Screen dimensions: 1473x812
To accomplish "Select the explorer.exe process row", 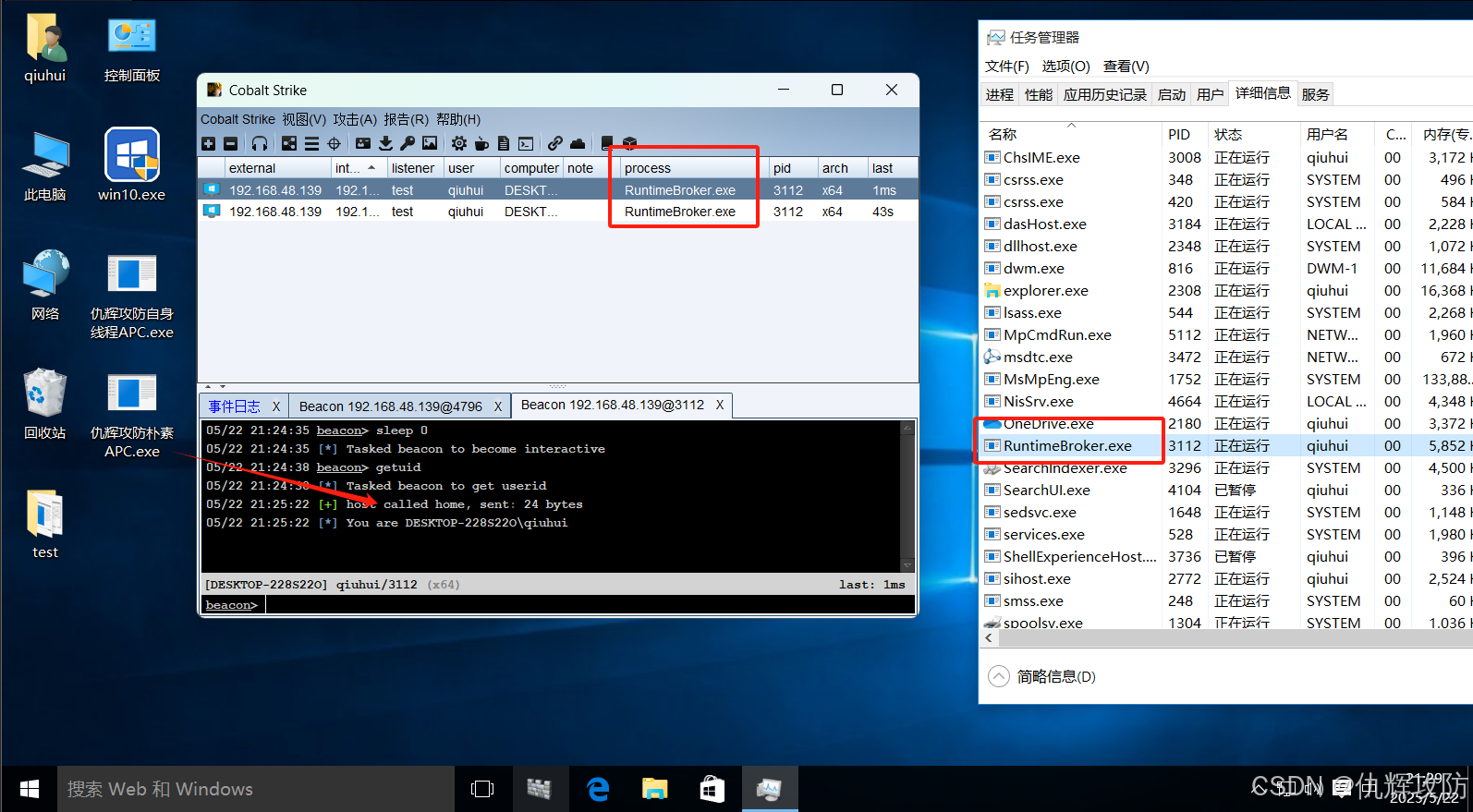I will point(1226,290).
